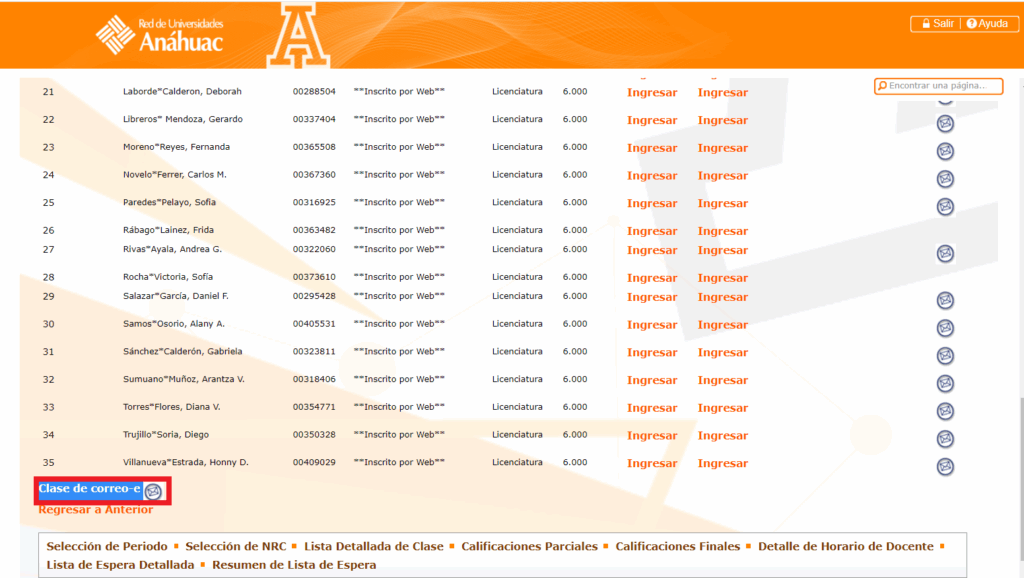The height and width of the screenshot is (578, 1024).
Task: Open Calificaciones Finales page
Action: [677, 547]
